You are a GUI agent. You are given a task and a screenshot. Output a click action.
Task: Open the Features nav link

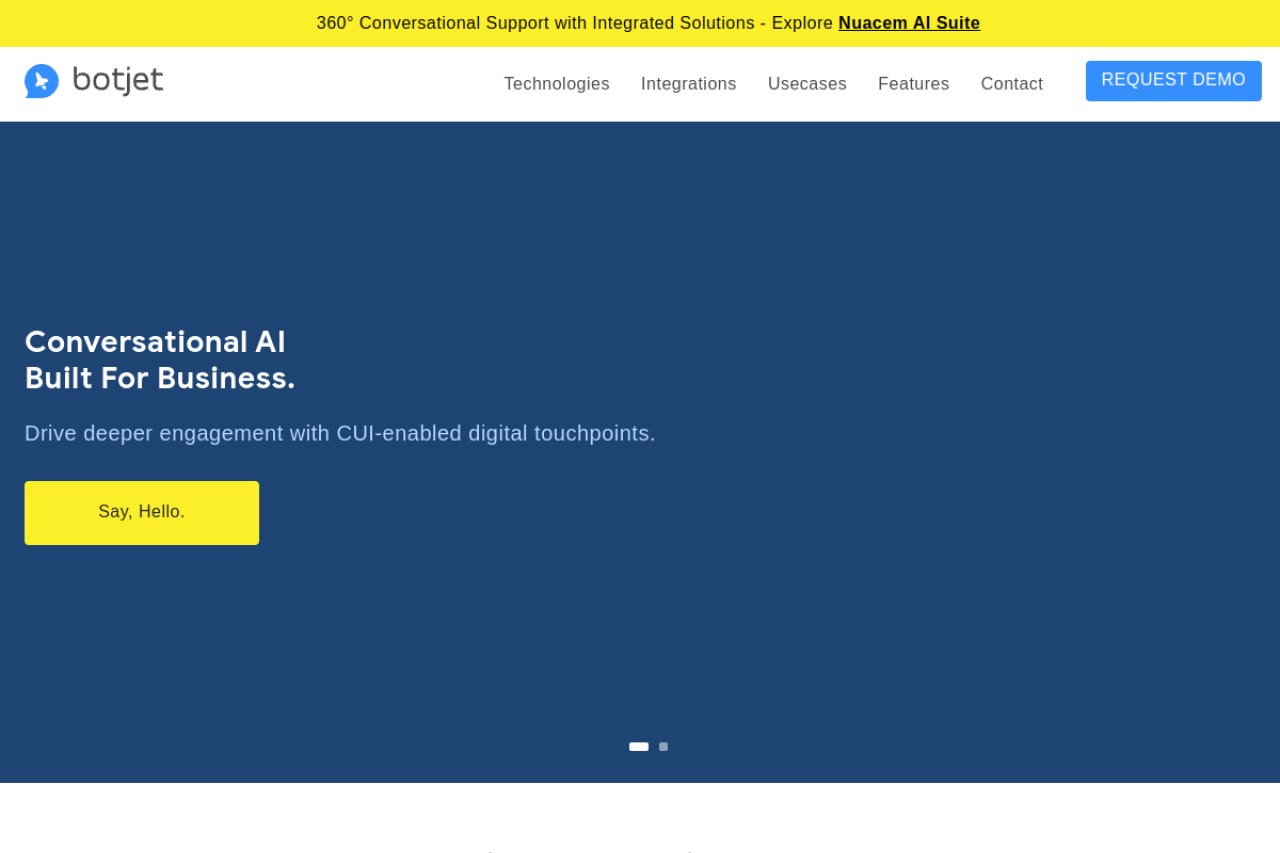(x=914, y=84)
